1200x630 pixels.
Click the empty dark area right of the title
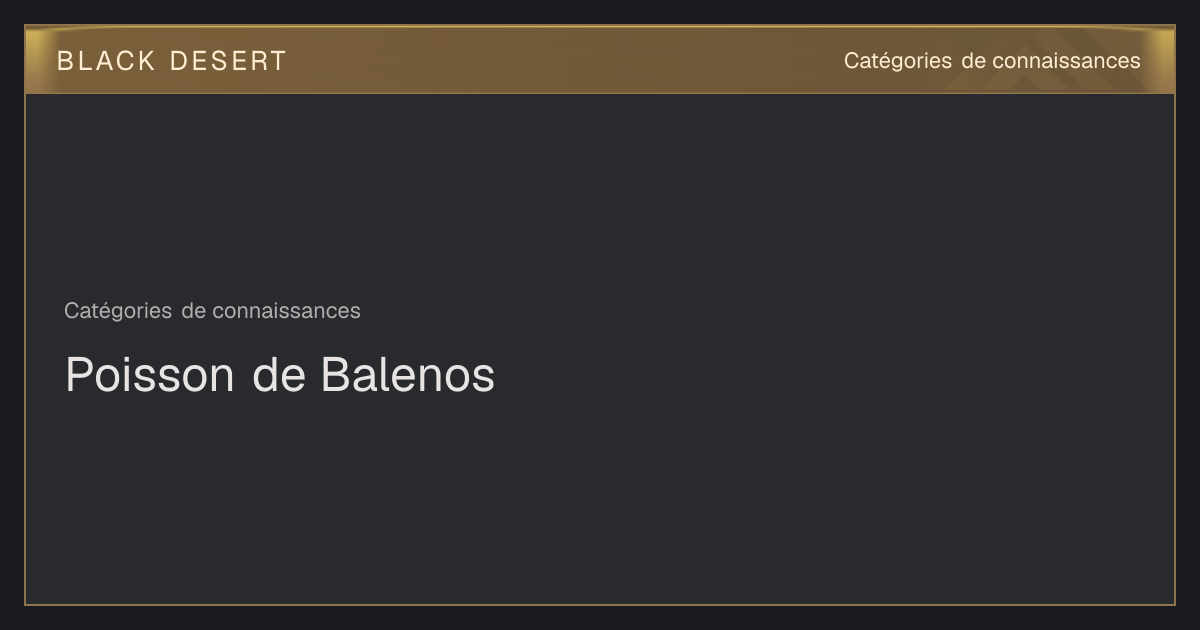point(830,375)
